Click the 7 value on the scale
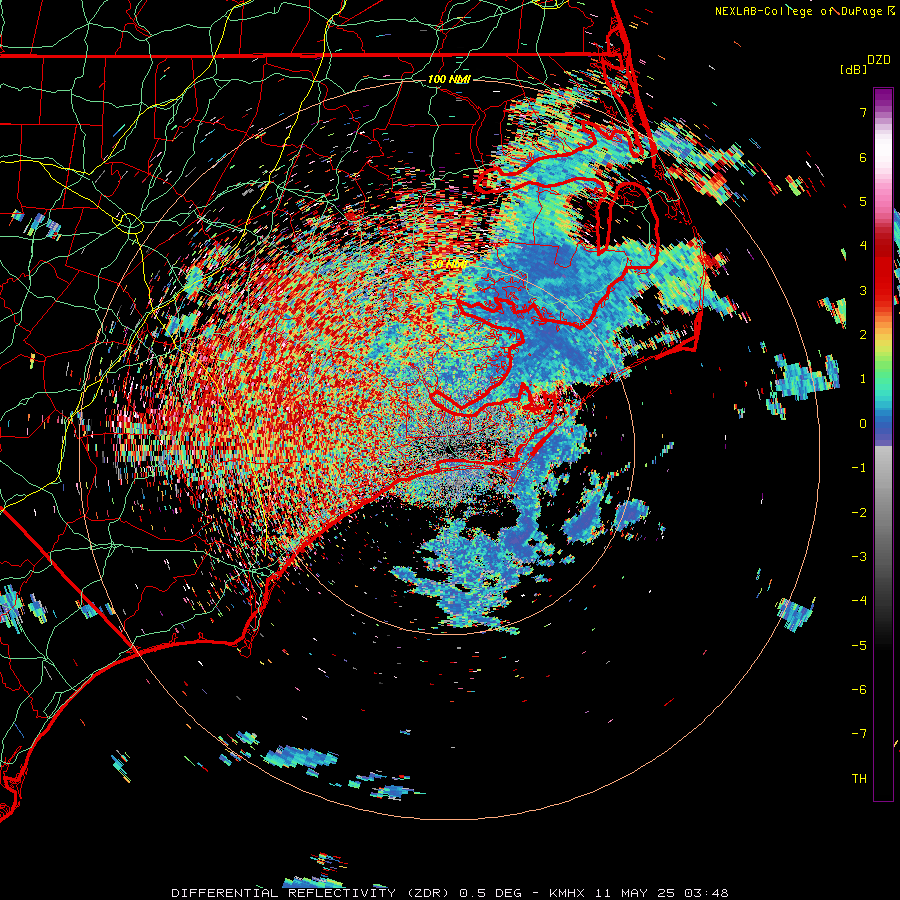The height and width of the screenshot is (900, 900). coord(863,112)
